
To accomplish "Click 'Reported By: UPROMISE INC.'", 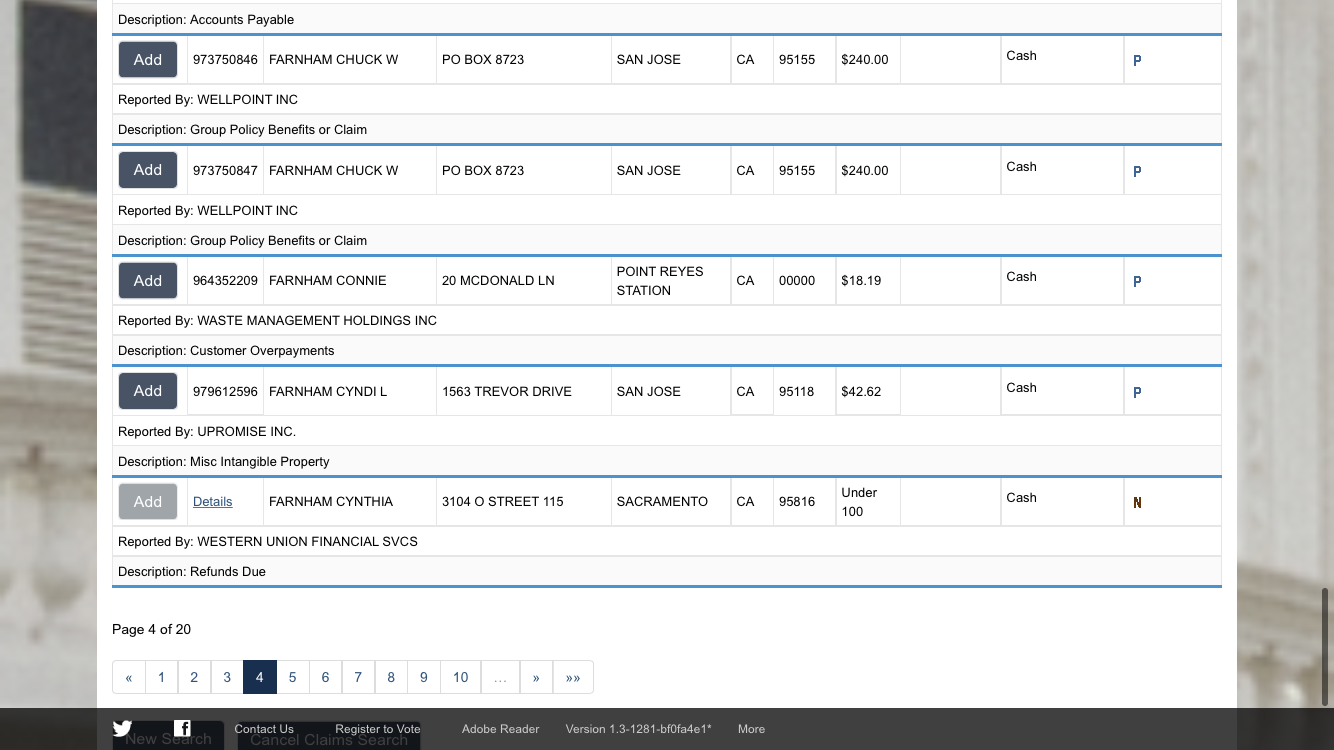I will click(x=207, y=432).
